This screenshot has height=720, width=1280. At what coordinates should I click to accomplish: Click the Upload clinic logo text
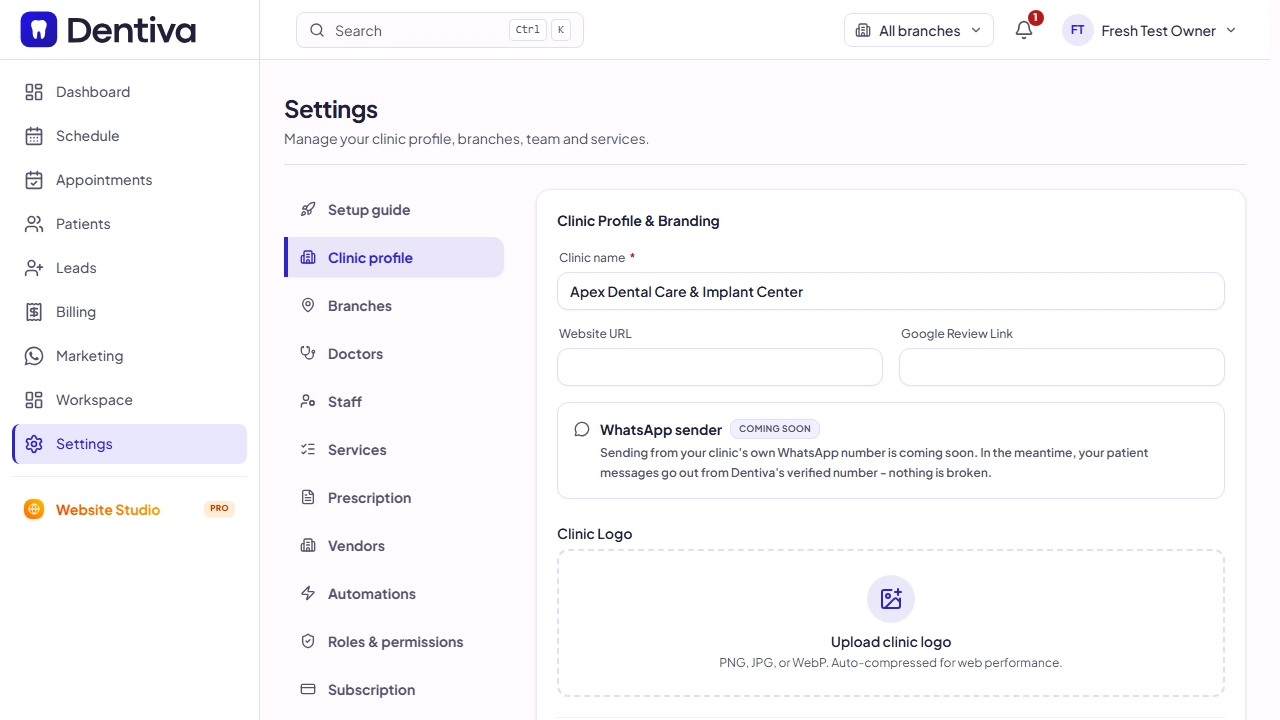pyautogui.click(x=891, y=642)
